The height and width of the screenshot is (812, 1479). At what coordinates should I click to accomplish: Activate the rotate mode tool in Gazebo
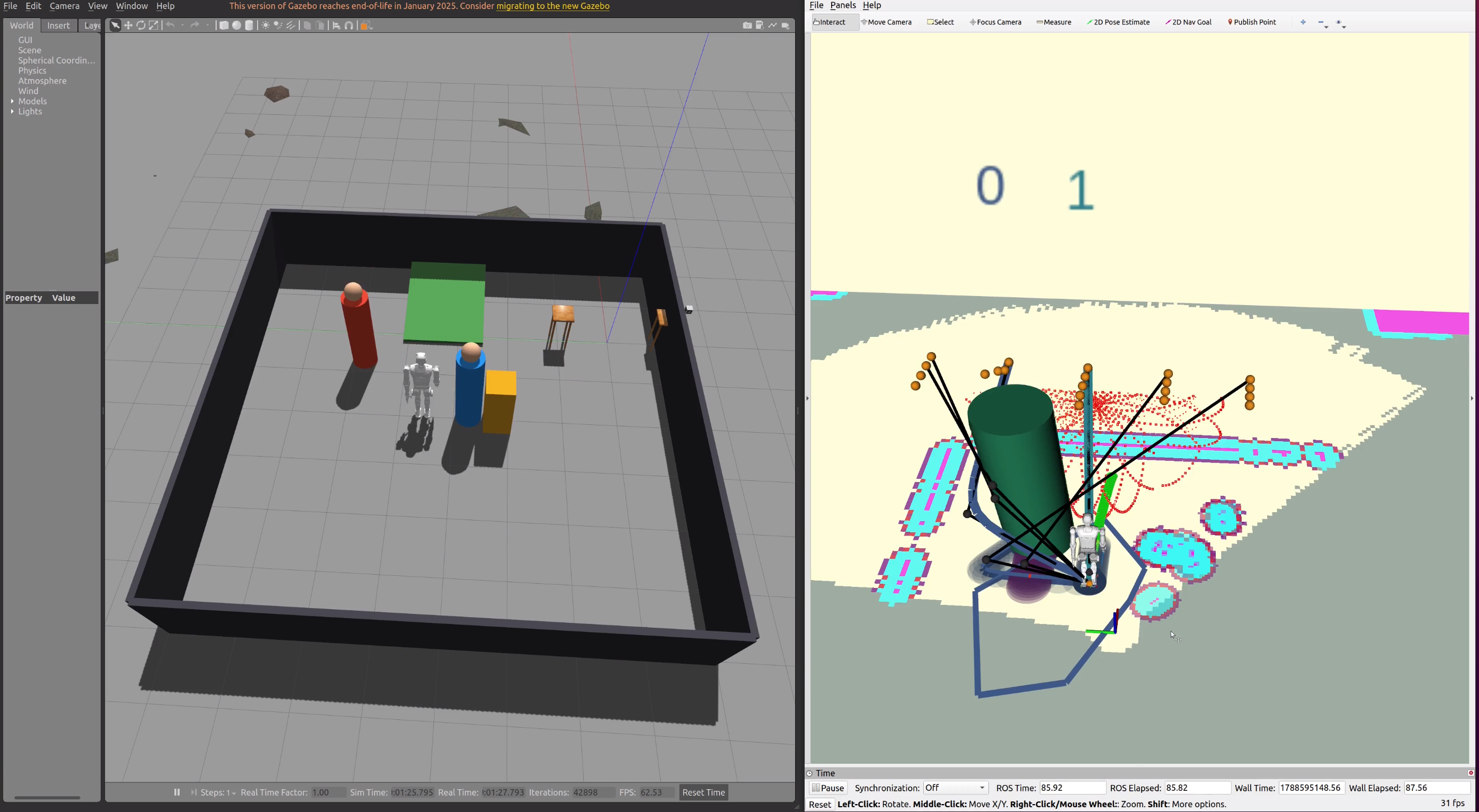[x=141, y=25]
